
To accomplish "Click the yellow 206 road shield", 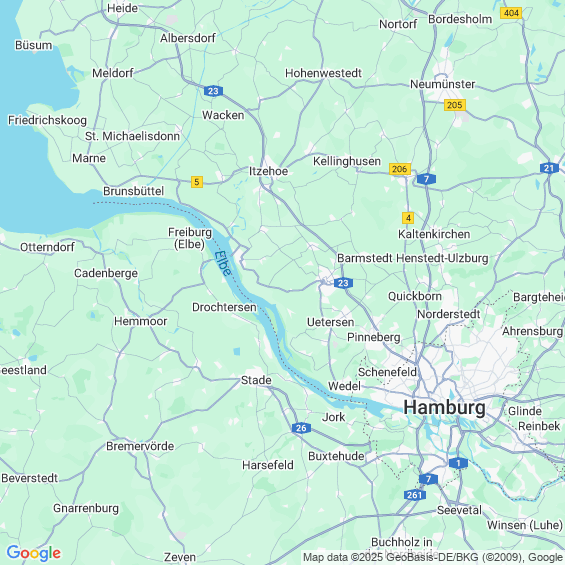I will coord(400,169).
